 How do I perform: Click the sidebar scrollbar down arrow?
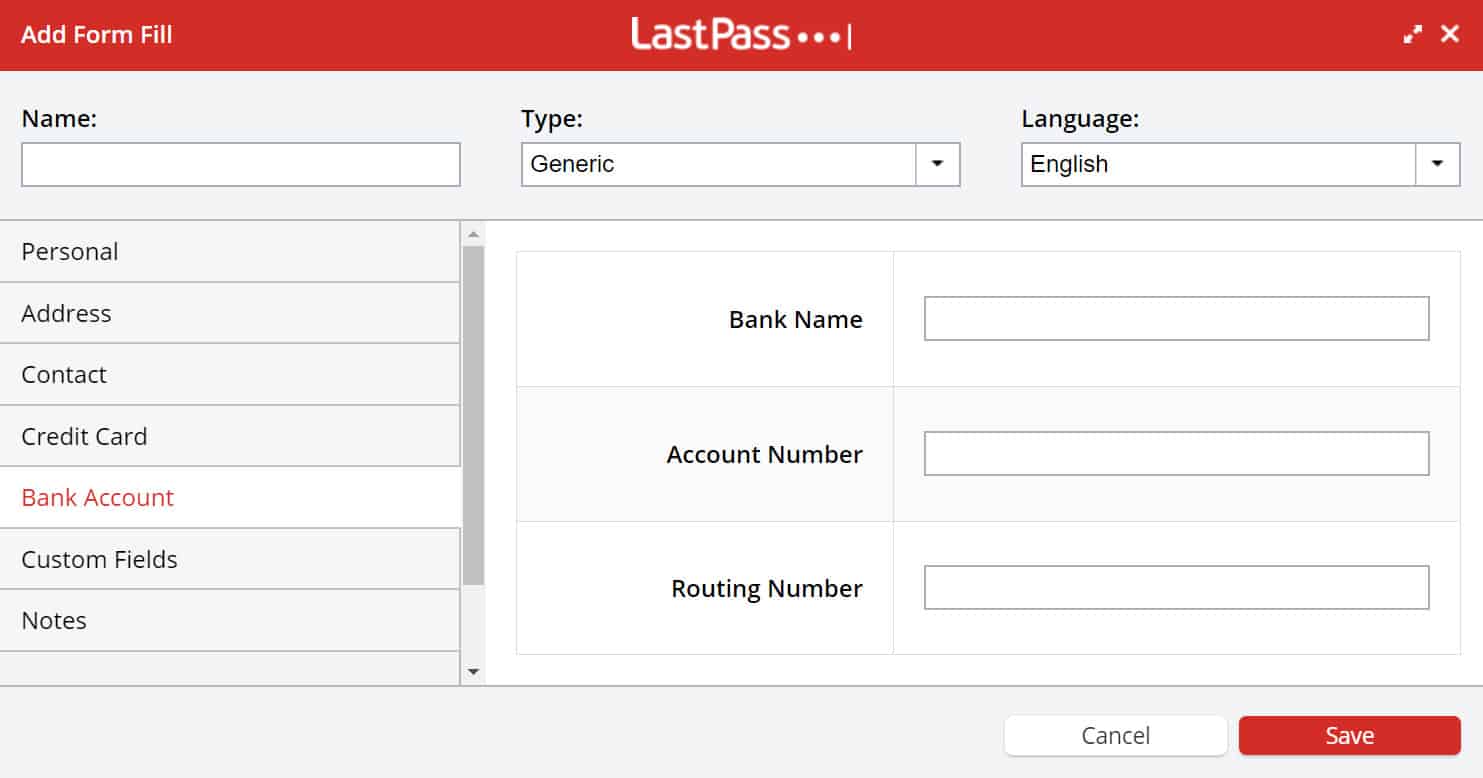point(474,672)
